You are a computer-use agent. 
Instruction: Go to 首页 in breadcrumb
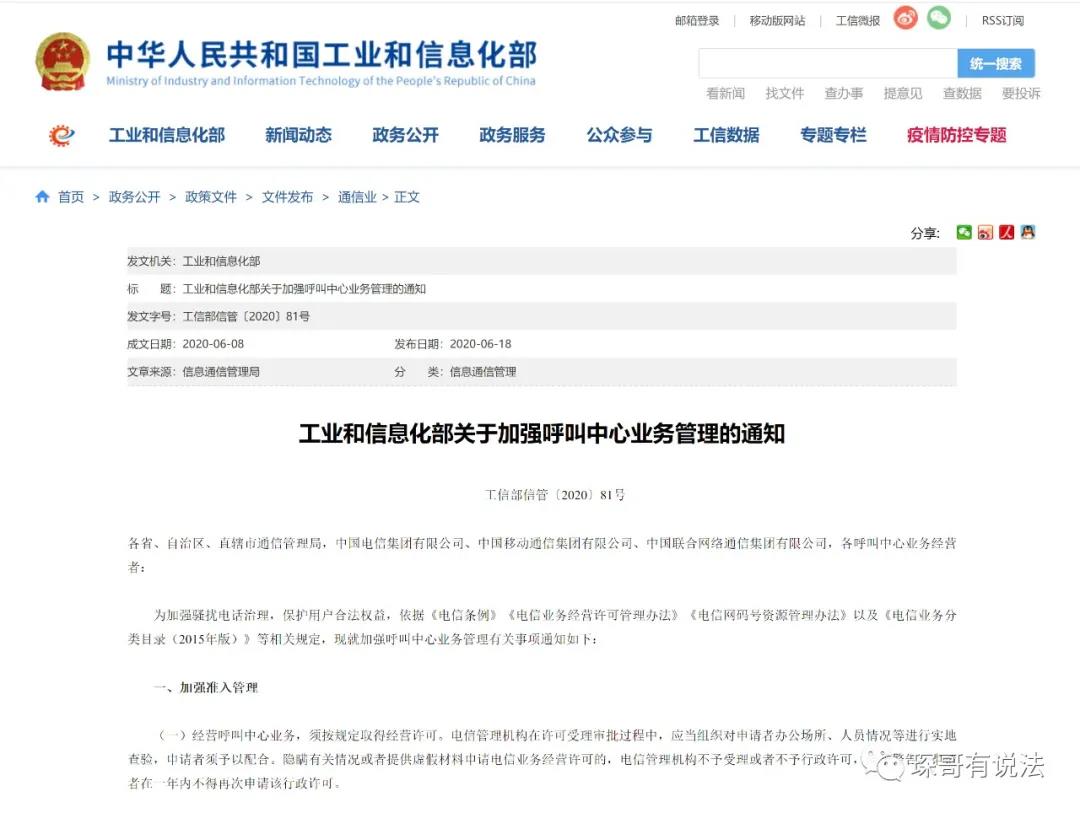pos(71,197)
